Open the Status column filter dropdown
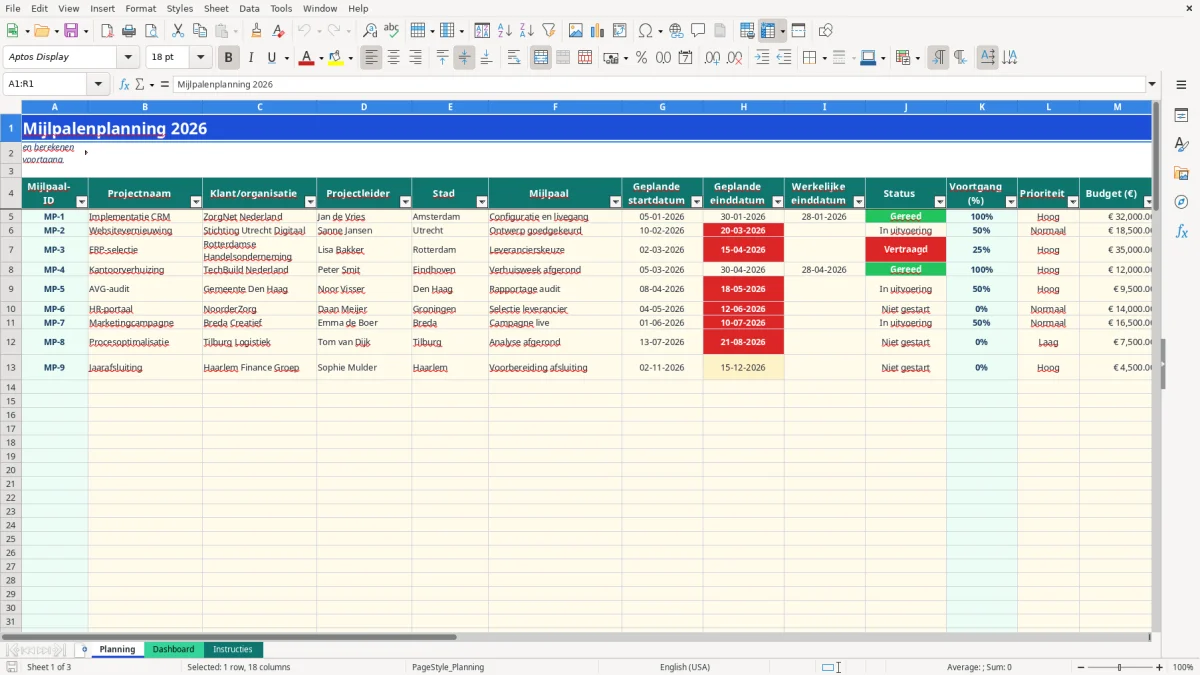Screen dimensions: 1200x675 click(x=939, y=202)
